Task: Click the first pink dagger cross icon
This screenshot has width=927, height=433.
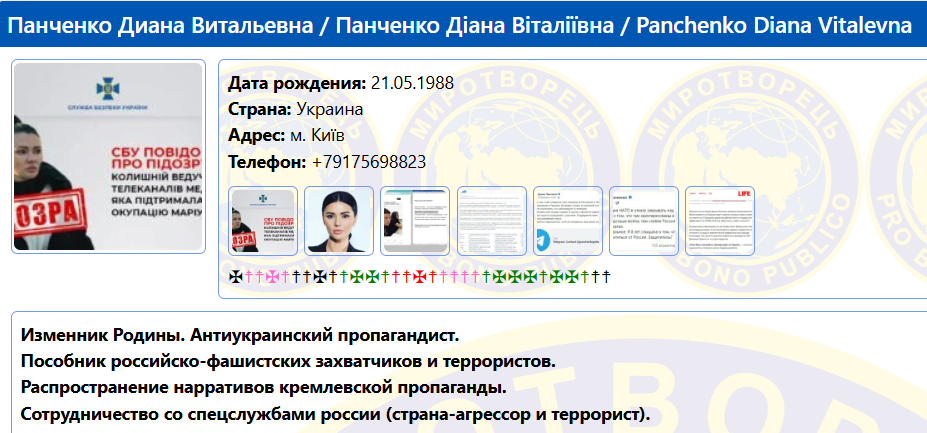Action: click(x=247, y=276)
